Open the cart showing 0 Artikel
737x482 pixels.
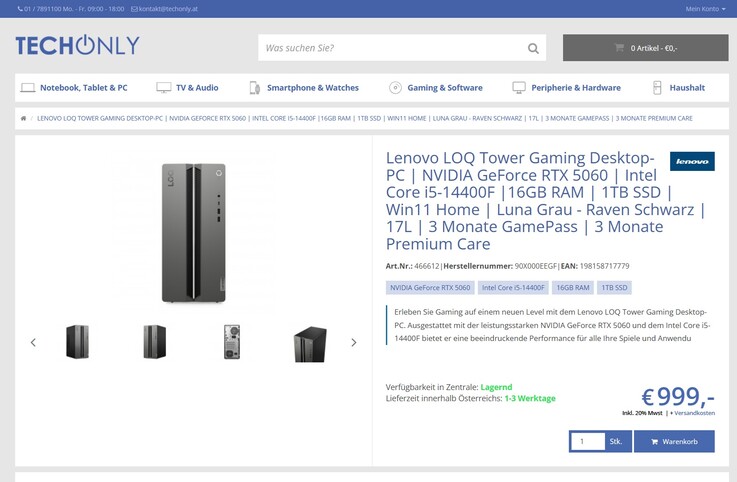(x=645, y=47)
